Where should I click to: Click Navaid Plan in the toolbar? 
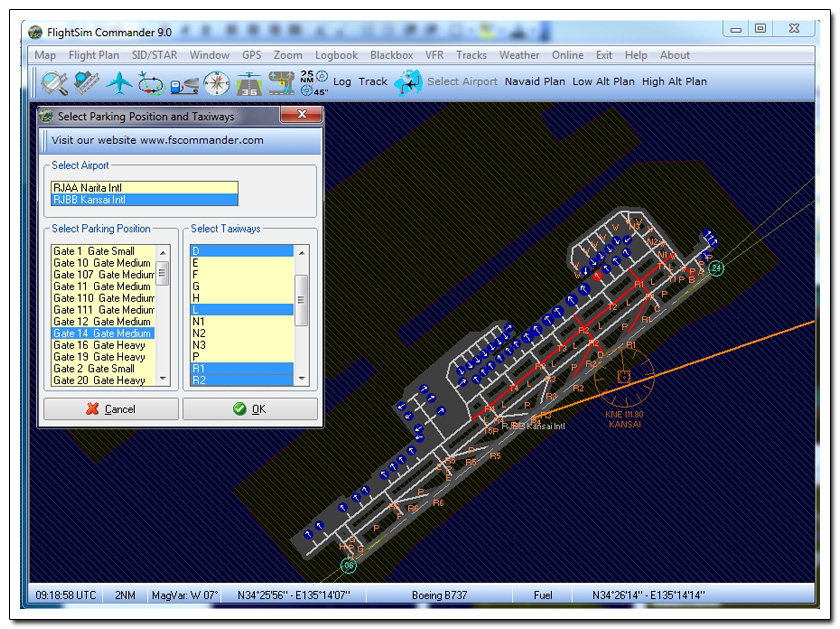click(535, 81)
